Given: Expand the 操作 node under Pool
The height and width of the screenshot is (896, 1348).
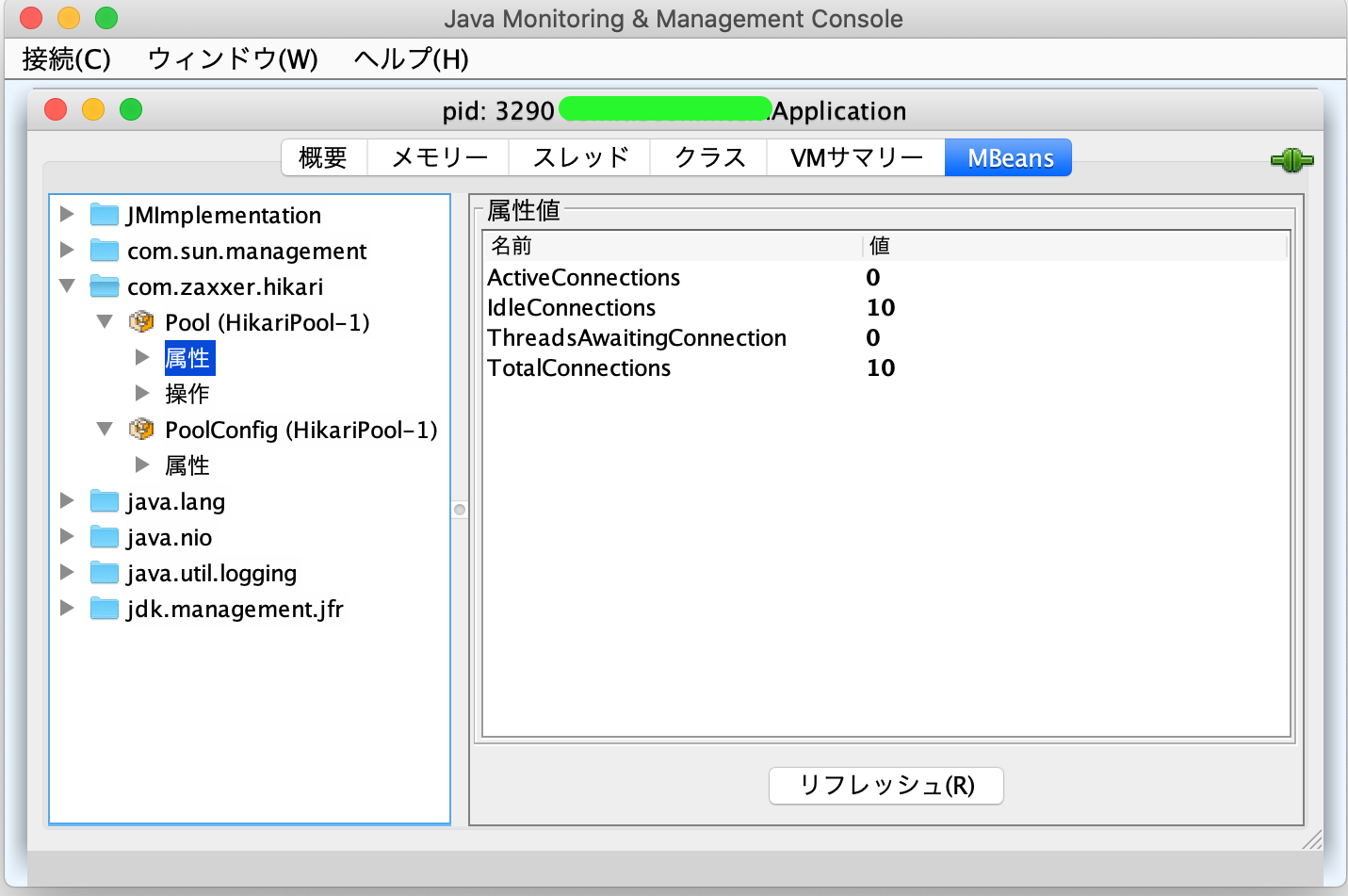Looking at the screenshot, I should pyautogui.click(x=142, y=393).
